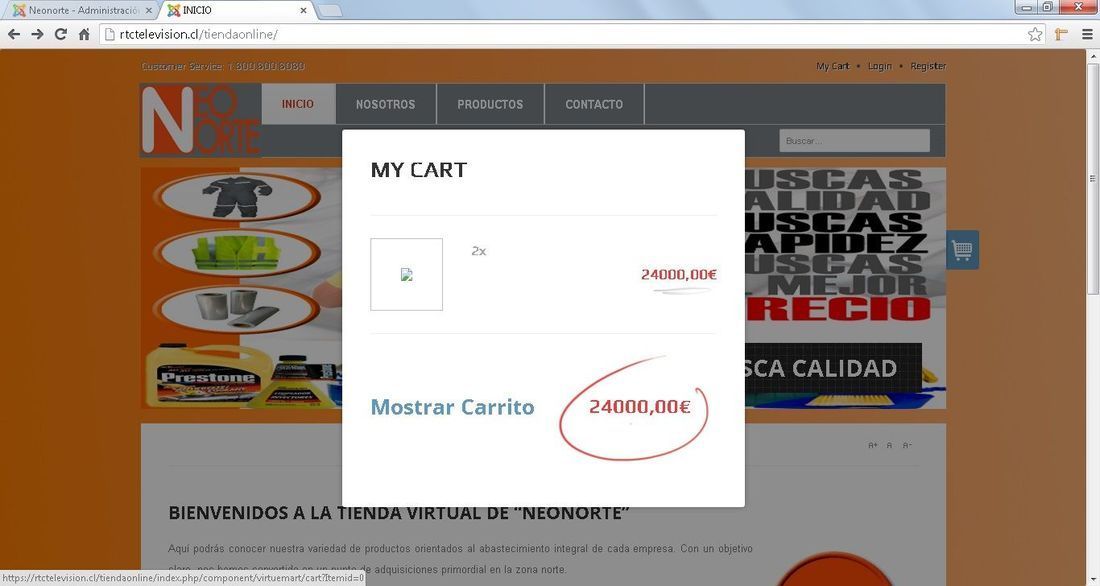Select the INICIO browser tab
This screenshot has width=1100, height=586.
point(235,11)
